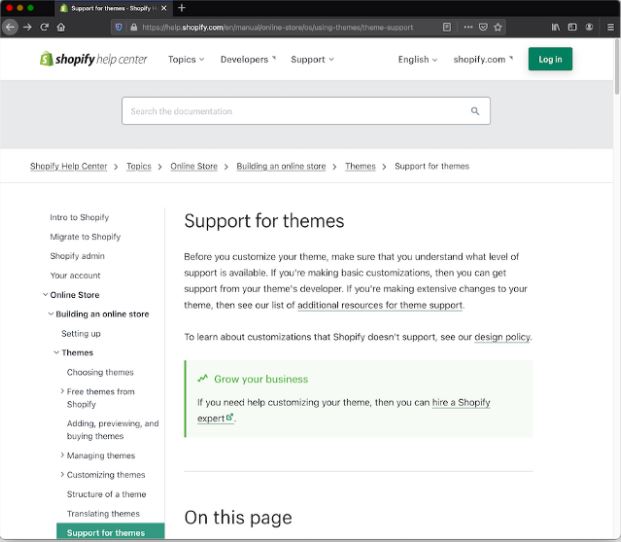View site security via the padlock icon
Viewport: 621px width, 542px height.
click(x=134, y=27)
